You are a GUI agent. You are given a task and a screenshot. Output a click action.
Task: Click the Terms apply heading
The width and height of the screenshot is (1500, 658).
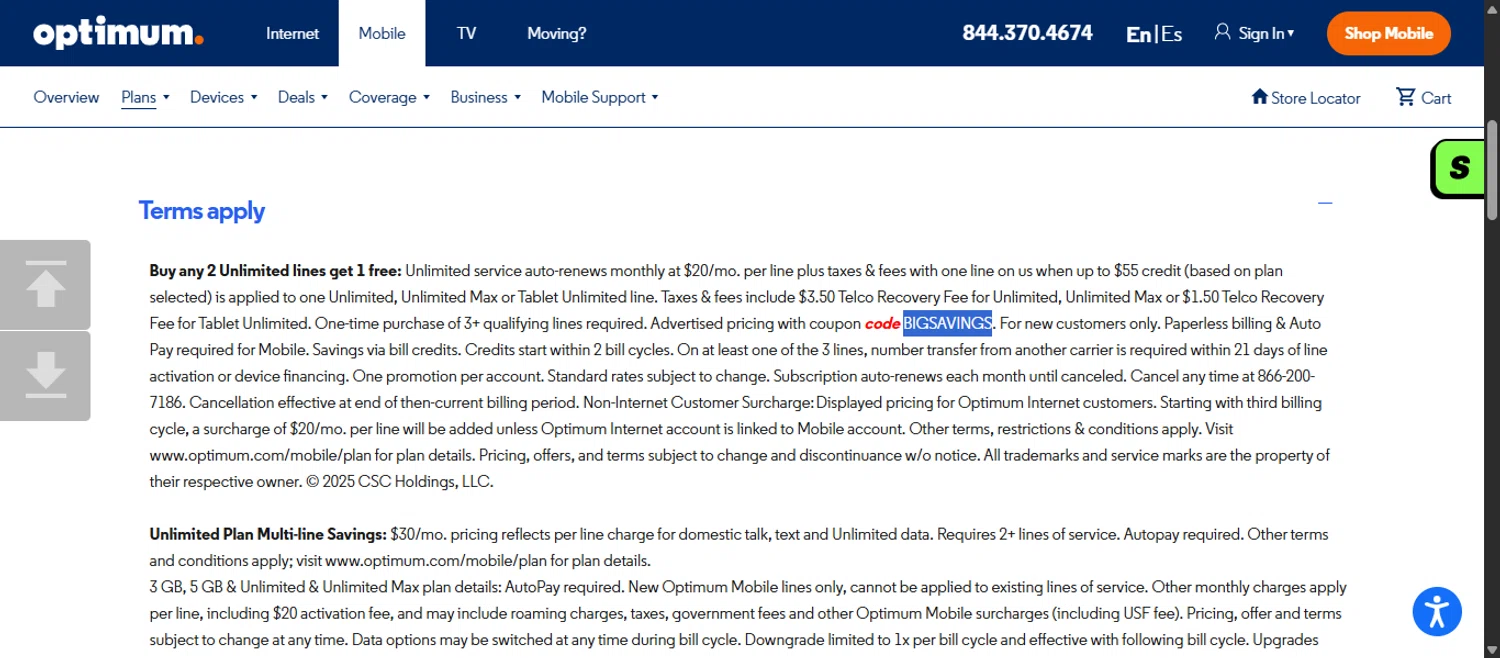click(x=202, y=211)
